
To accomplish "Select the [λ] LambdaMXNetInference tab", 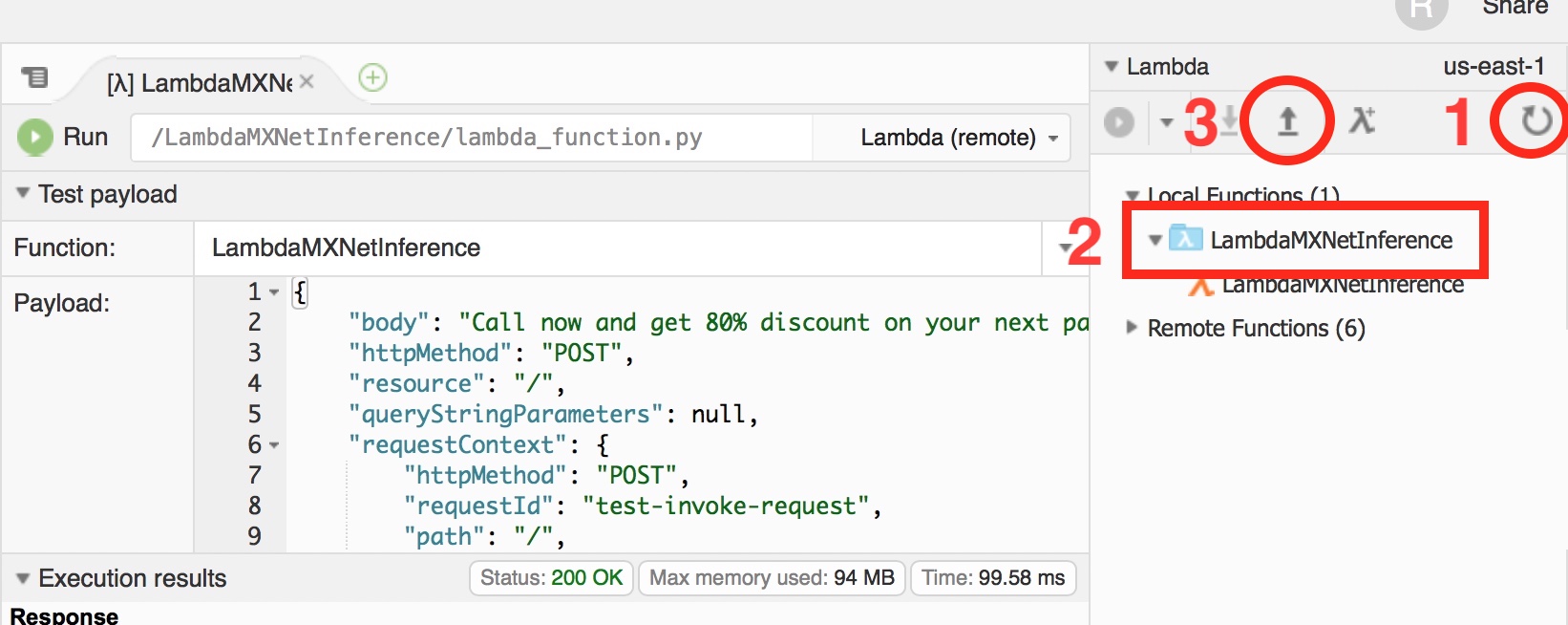I will 201,83.
